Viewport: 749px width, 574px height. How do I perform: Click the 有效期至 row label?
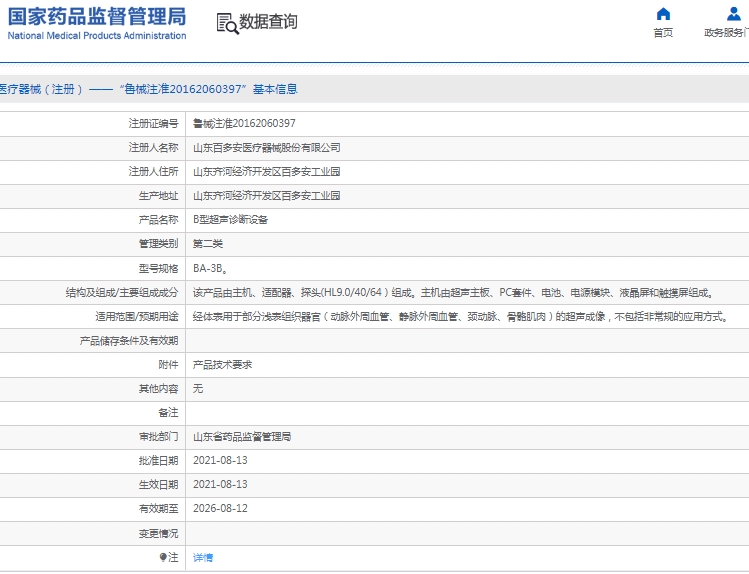(x=159, y=509)
